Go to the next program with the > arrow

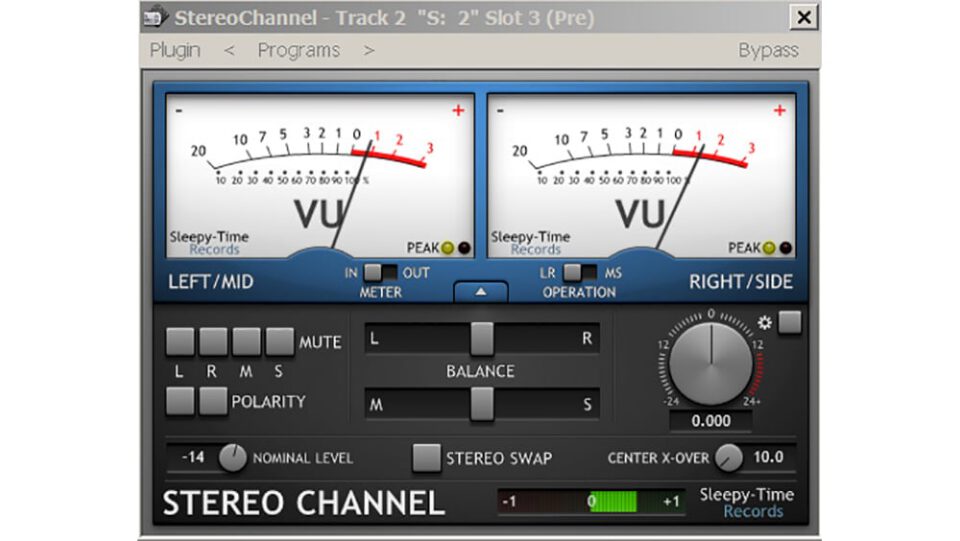pos(369,50)
